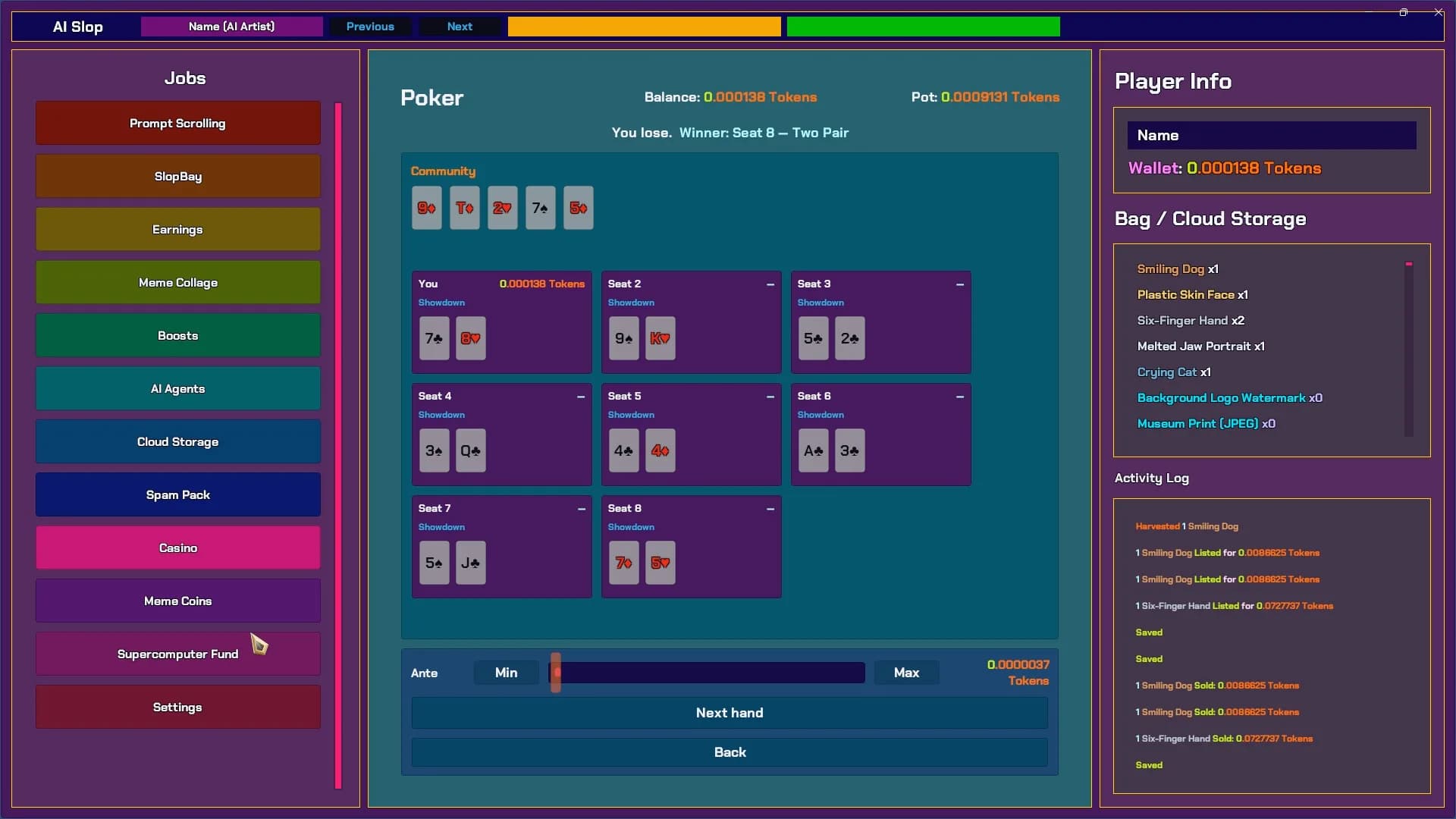Image resolution: width=1456 pixels, height=819 pixels.
Task: Select Plastic Skin Face x1 in Bag
Action: (x=1192, y=295)
